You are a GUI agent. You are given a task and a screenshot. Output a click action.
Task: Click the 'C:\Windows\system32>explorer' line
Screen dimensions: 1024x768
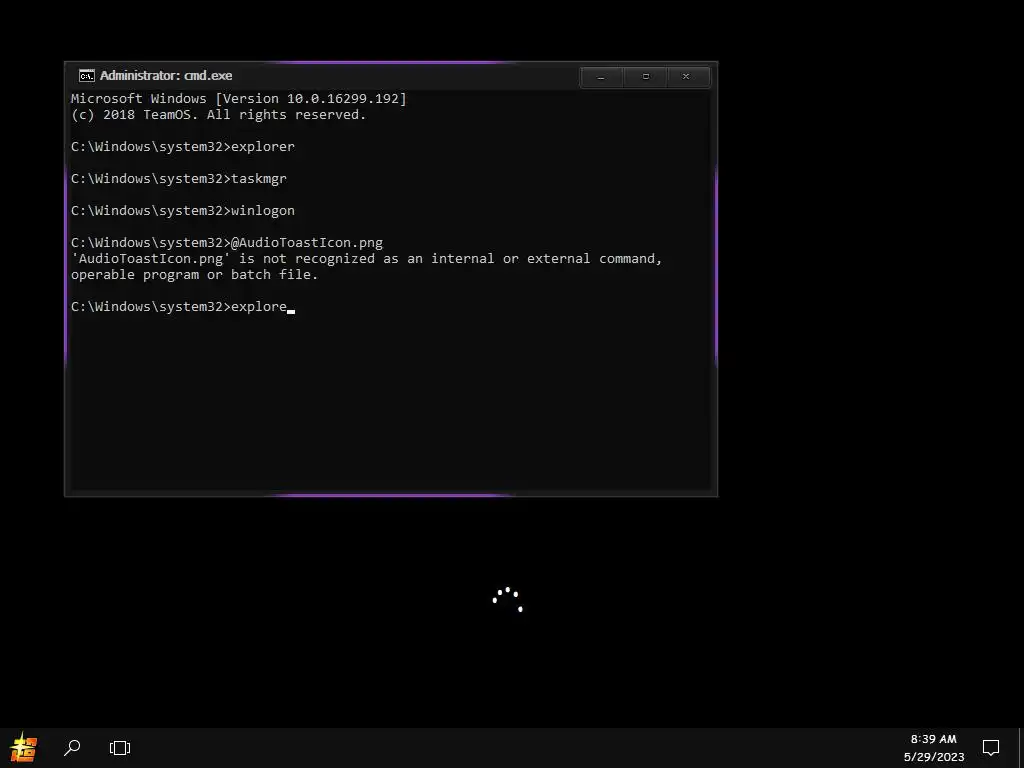point(183,147)
